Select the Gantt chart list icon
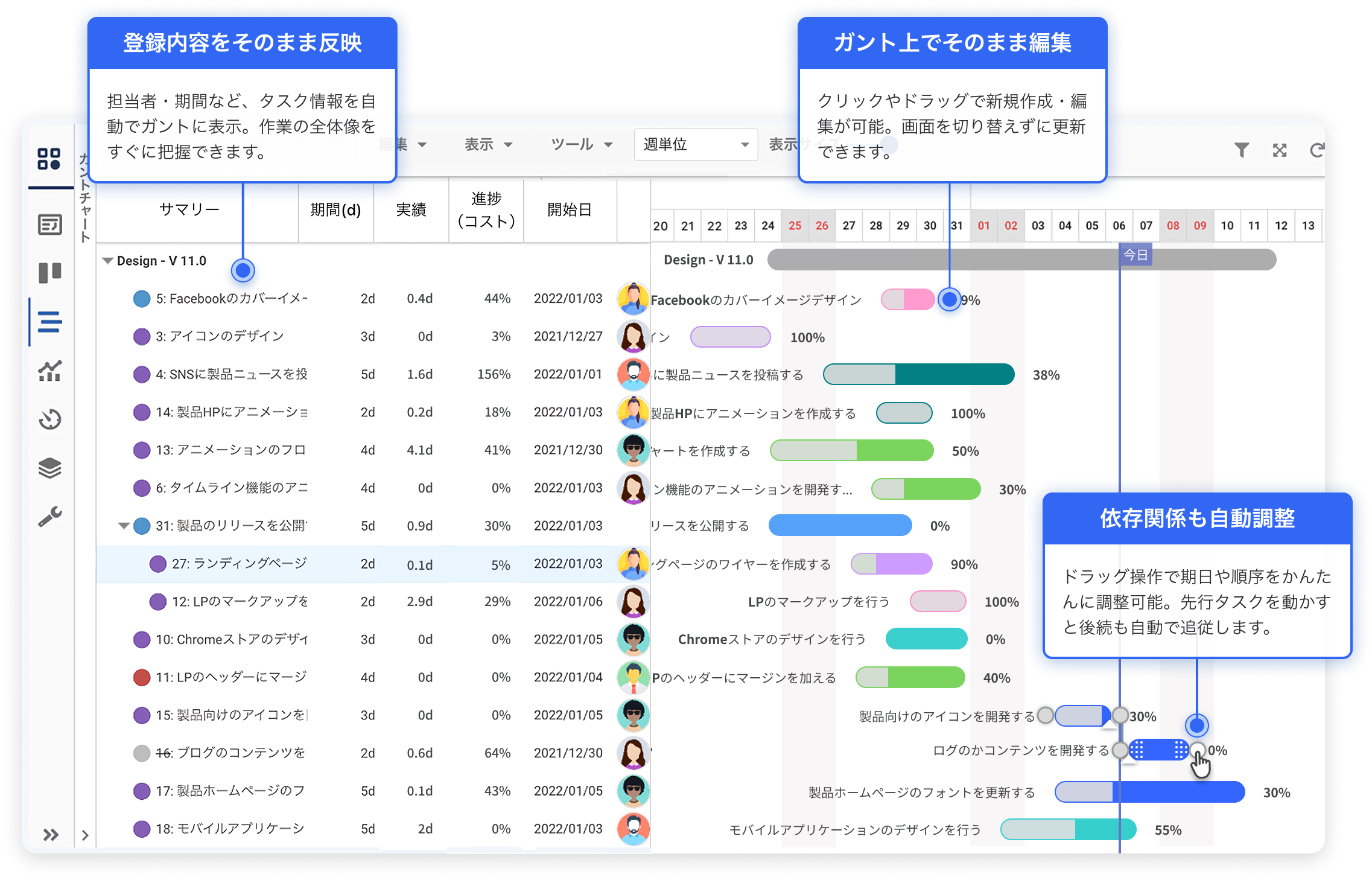The height and width of the screenshot is (880, 1372). point(49,322)
